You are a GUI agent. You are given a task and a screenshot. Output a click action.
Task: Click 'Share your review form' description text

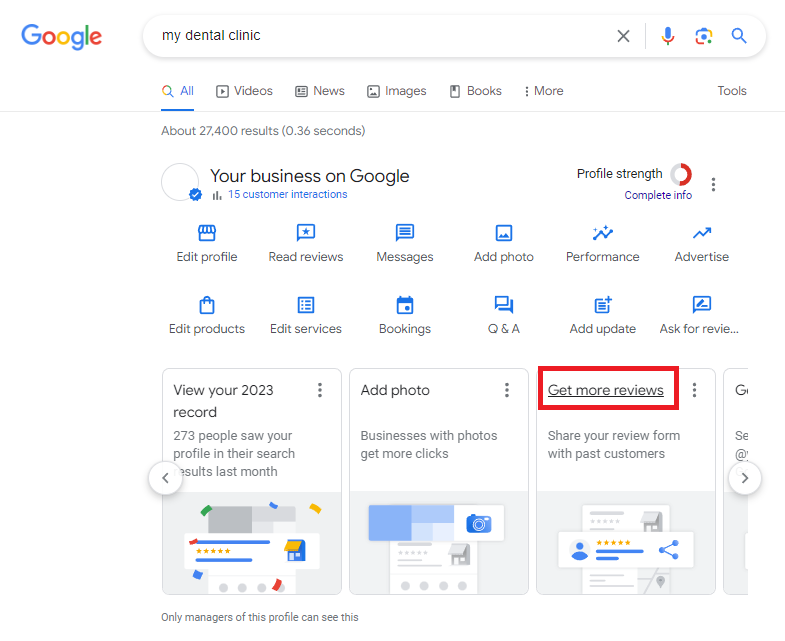pyautogui.click(x=614, y=445)
